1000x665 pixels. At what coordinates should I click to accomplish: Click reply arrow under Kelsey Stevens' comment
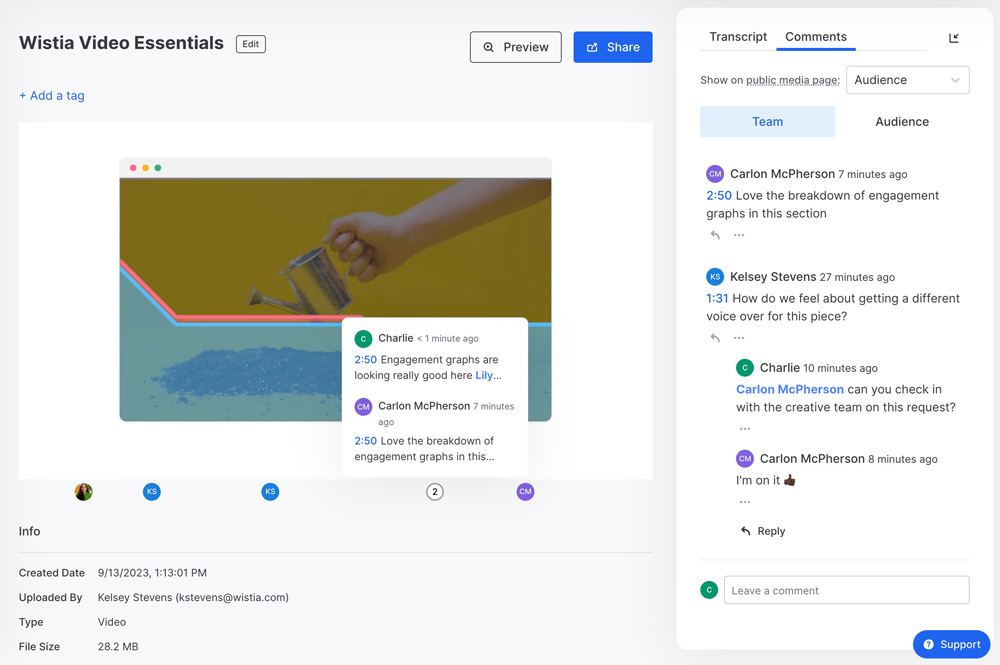coord(715,338)
